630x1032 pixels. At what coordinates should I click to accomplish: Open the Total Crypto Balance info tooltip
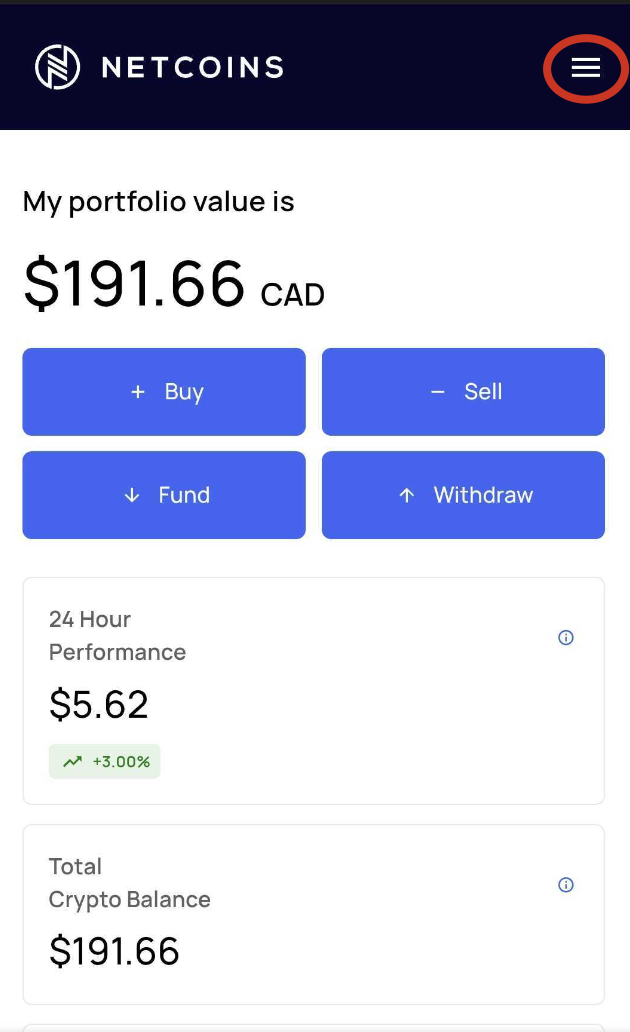coord(565,885)
